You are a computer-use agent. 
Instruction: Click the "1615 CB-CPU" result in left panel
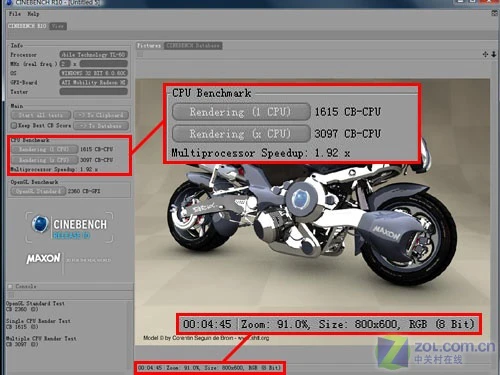(x=97, y=149)
